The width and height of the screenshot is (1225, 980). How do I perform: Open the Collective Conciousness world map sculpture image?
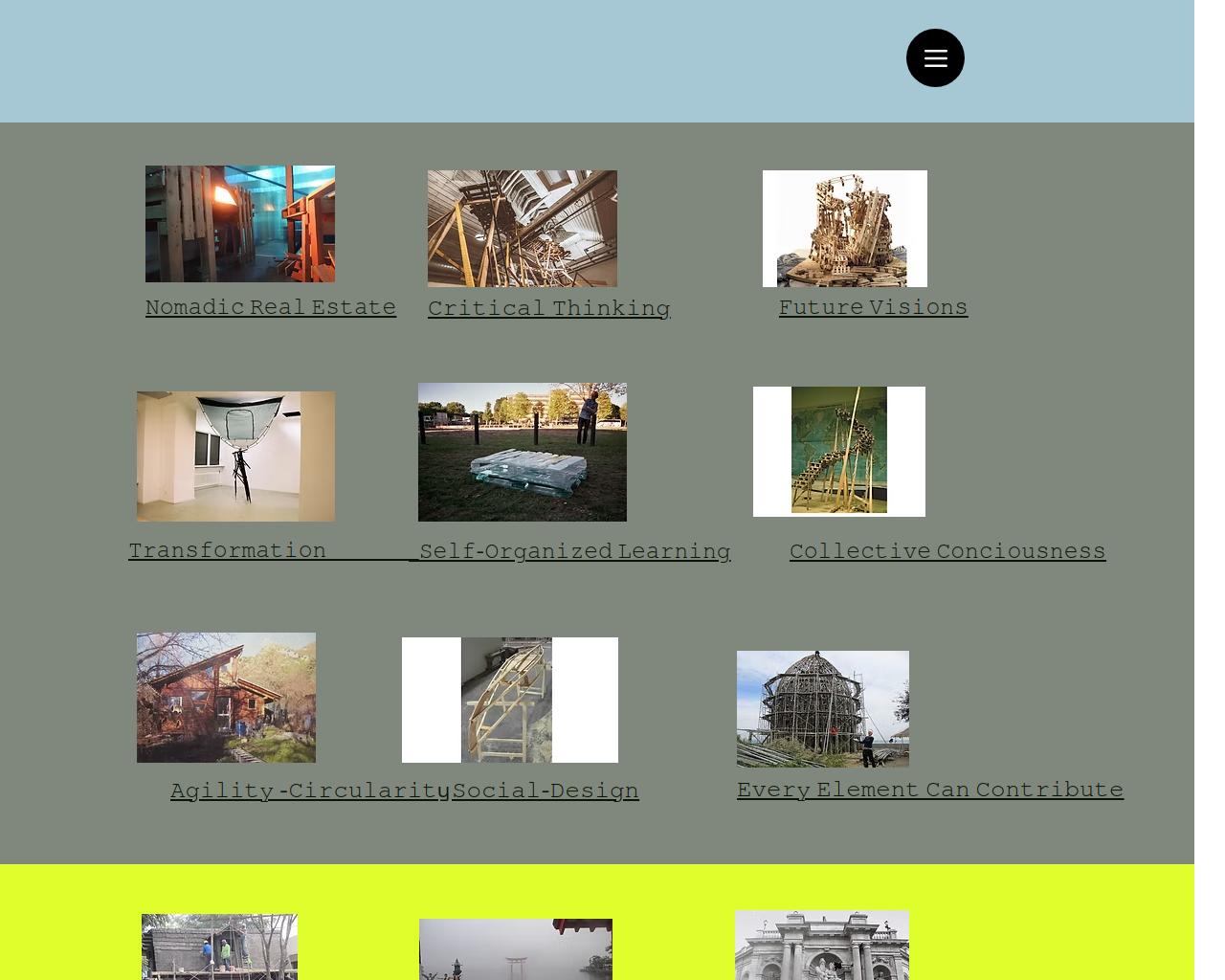tap(839, 452)
